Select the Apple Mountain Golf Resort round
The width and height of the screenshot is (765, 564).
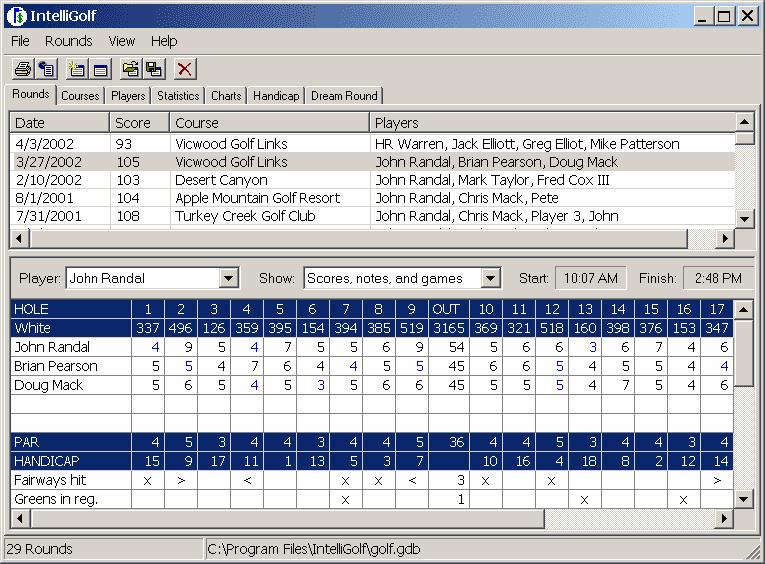click(x=372, y=198)
